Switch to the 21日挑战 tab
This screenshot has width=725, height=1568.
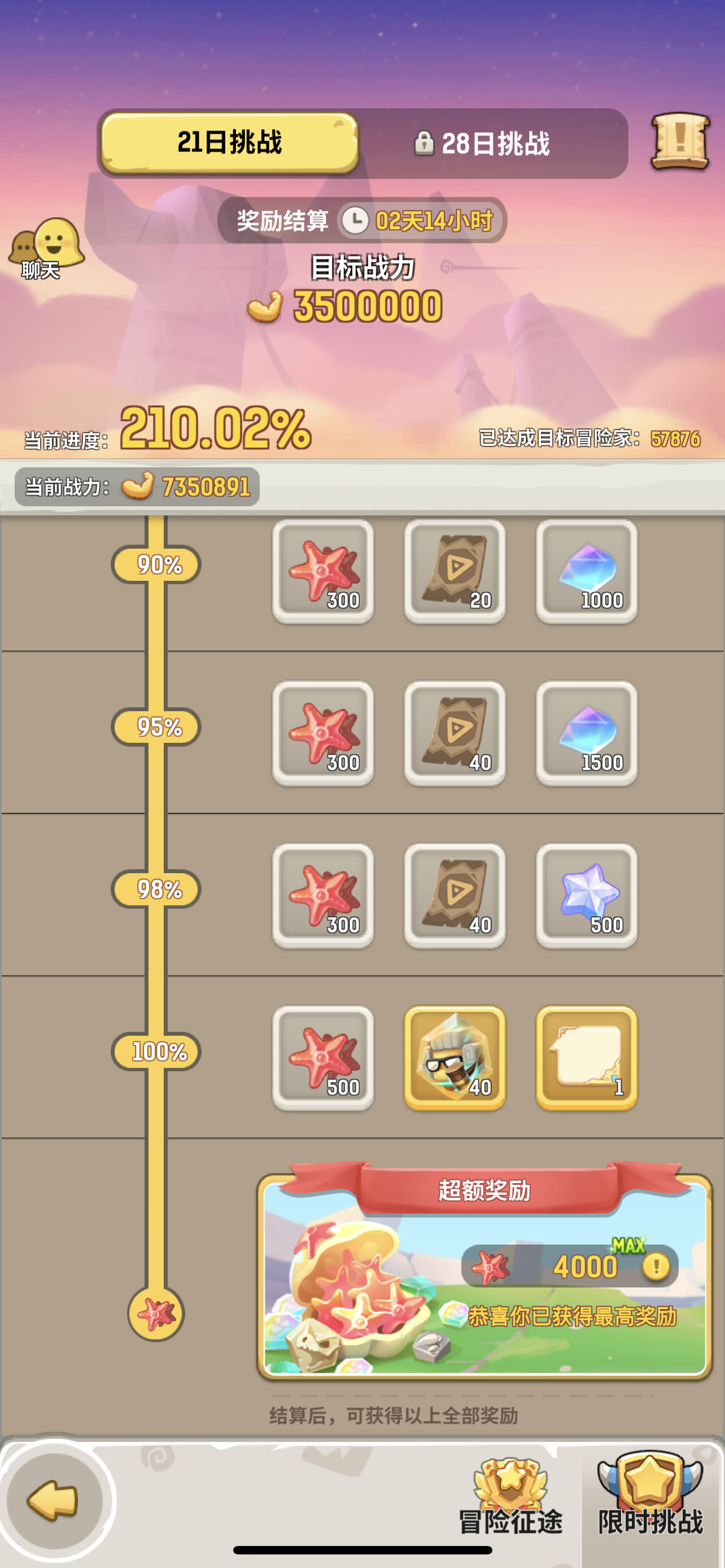pos(230,142)
